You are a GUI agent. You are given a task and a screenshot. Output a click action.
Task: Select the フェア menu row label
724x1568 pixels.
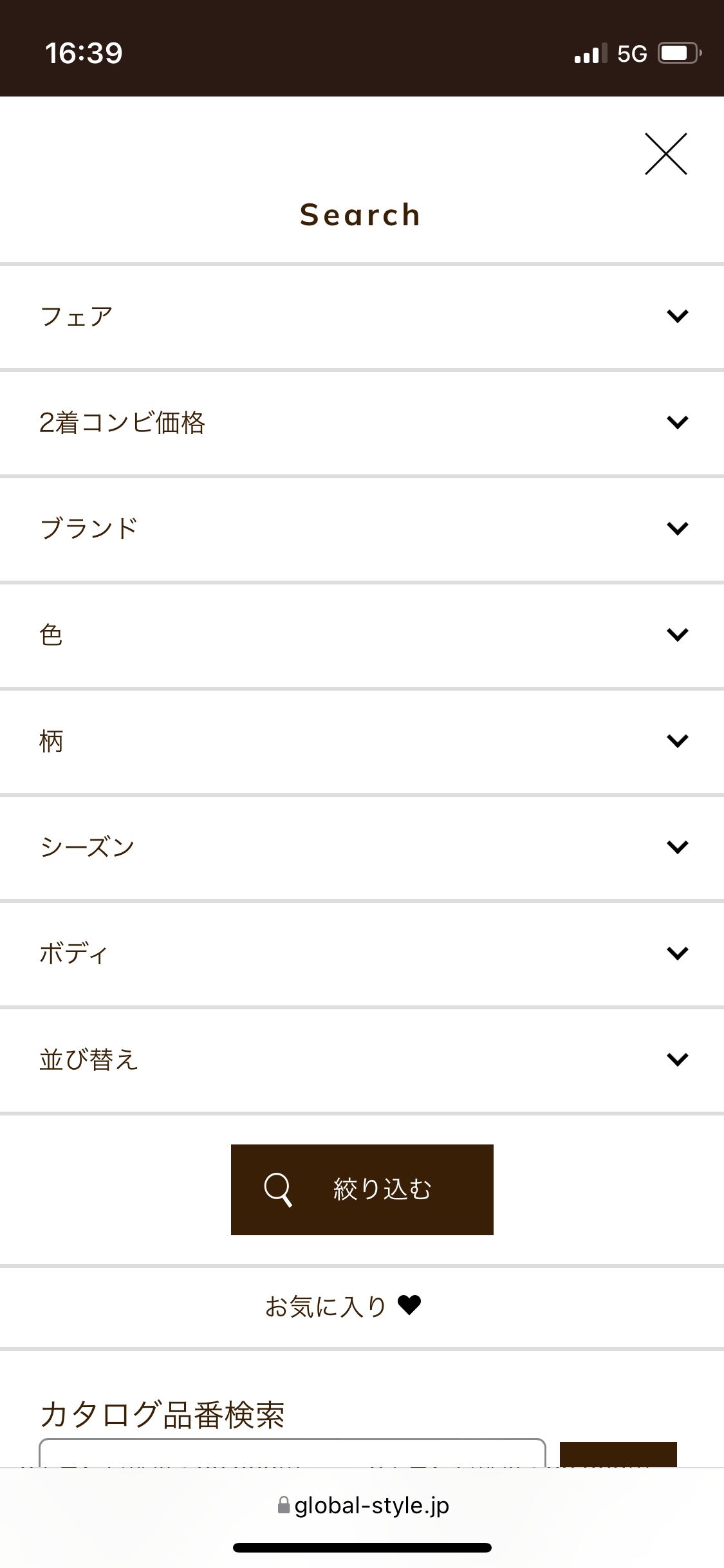77,316
